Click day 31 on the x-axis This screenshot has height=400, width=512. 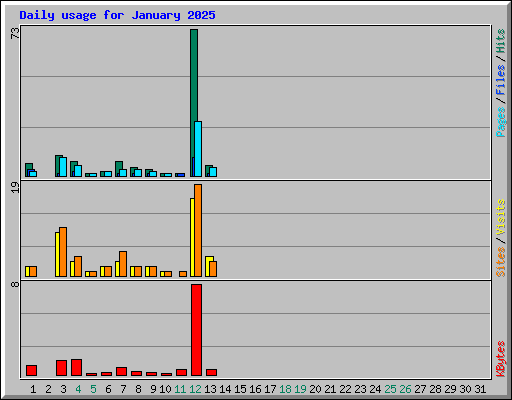click(x=480, y=389)
